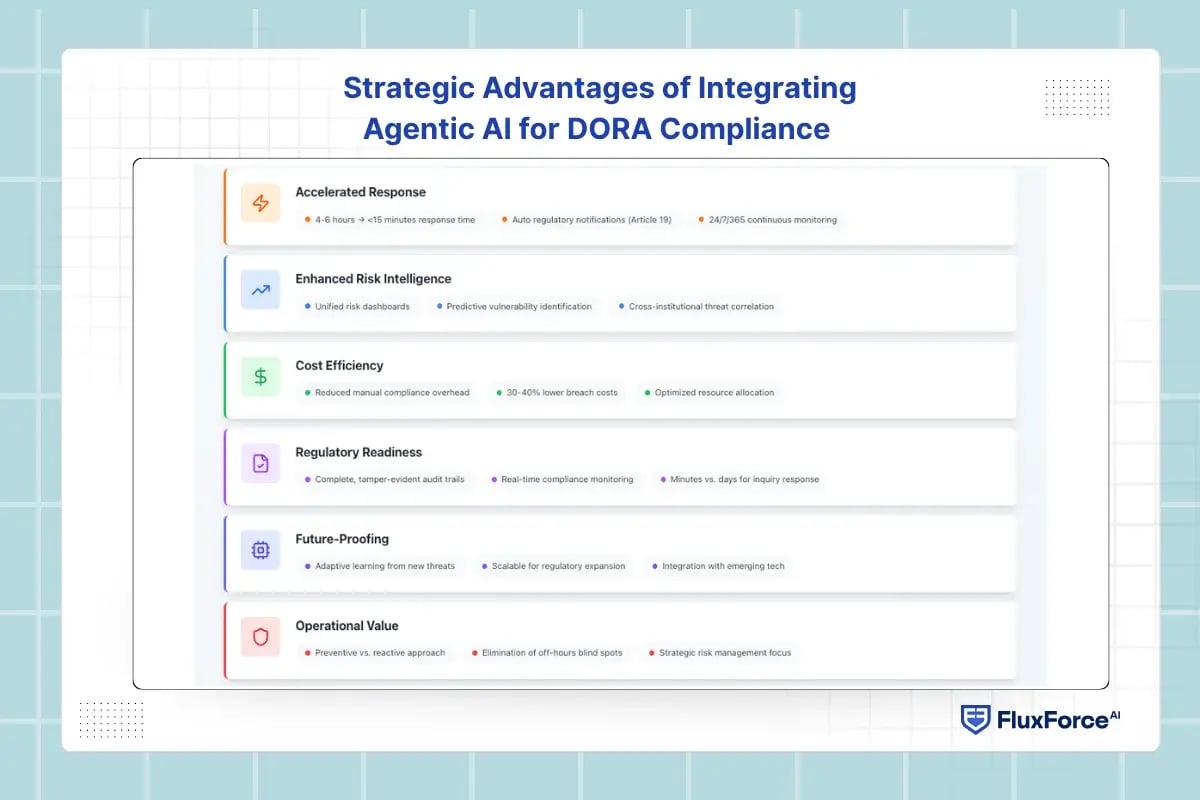Click the FluxForce AI shield logo
Image resolution: width=1200 pixels, height=800 pixels.
pos(975,720)
